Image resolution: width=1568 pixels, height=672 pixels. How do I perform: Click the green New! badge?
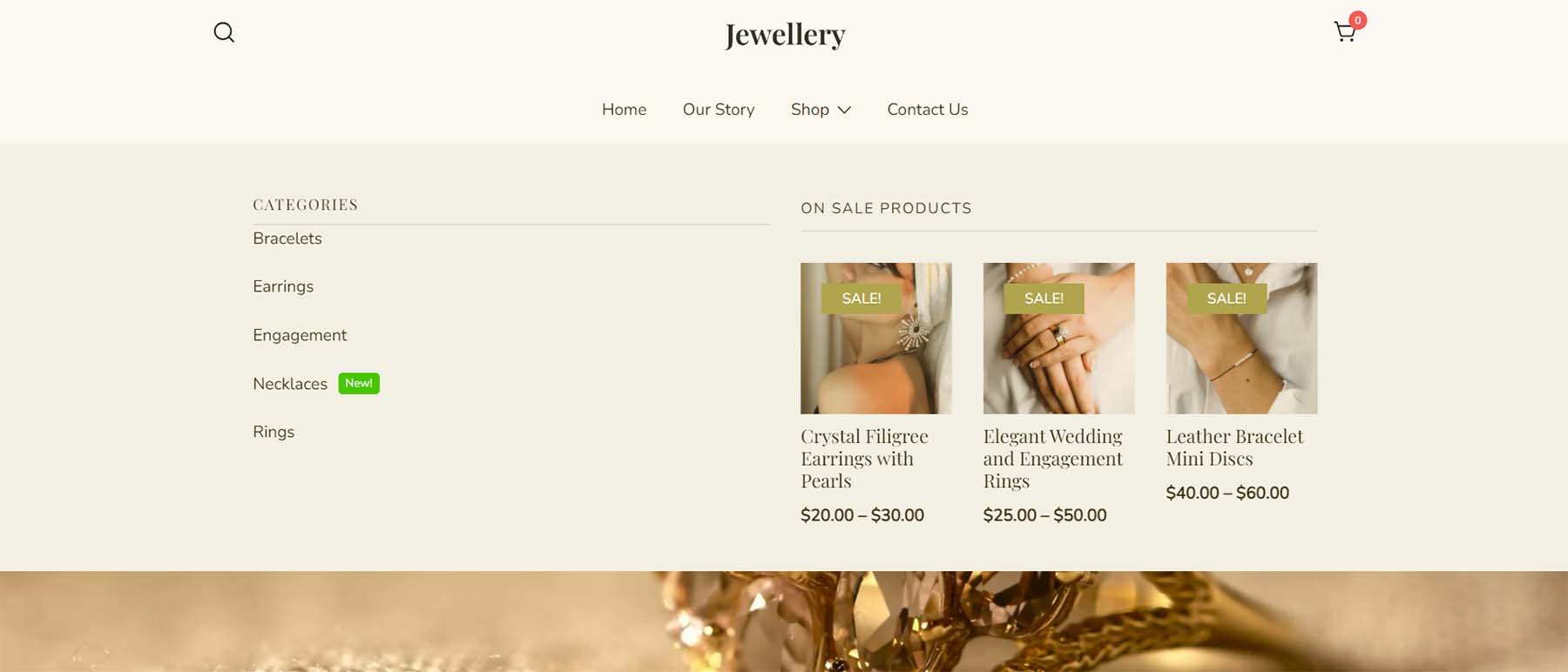coord(358,383)
